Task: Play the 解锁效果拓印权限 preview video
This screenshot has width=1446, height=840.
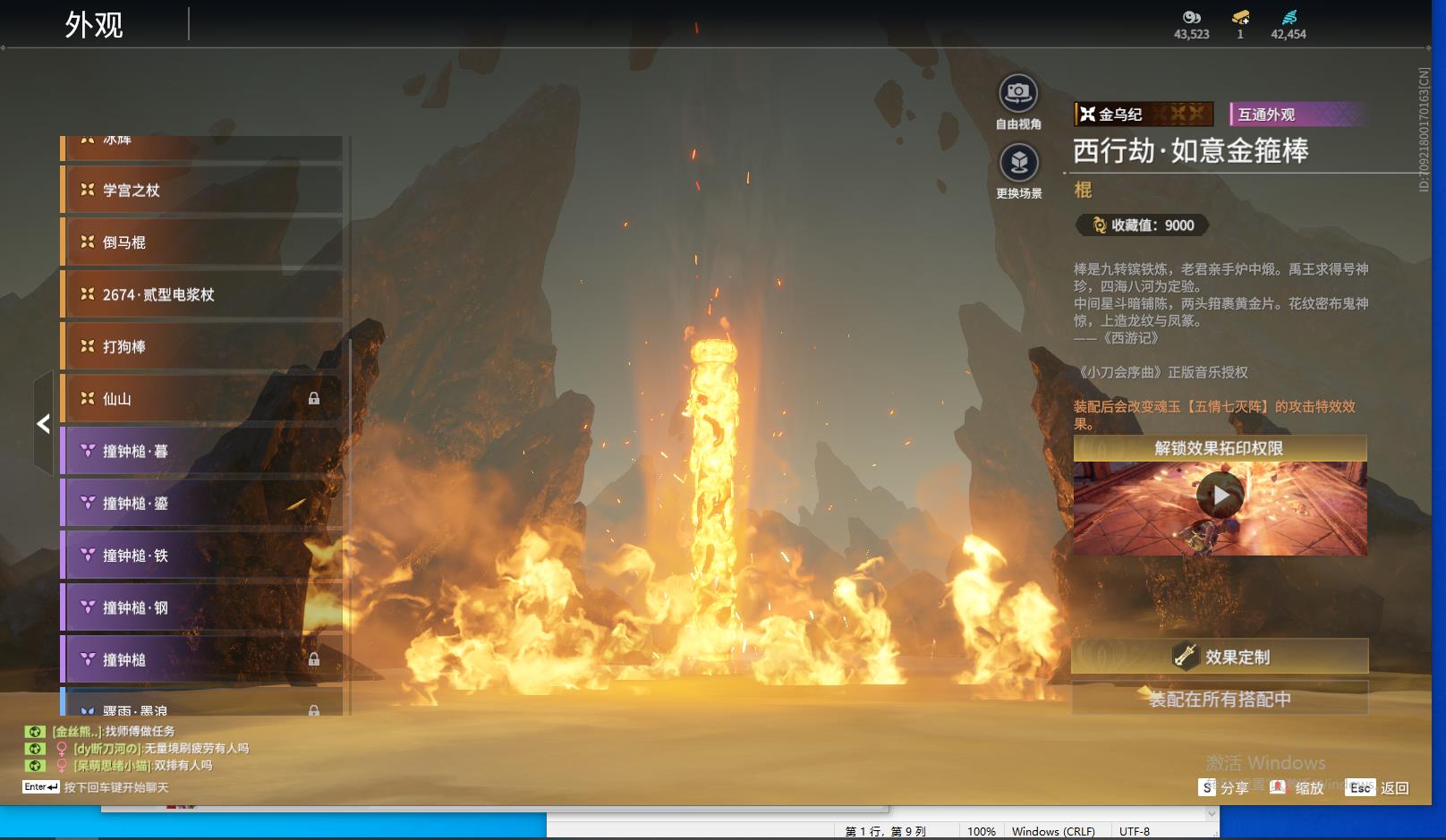Action: (1220, 494)
